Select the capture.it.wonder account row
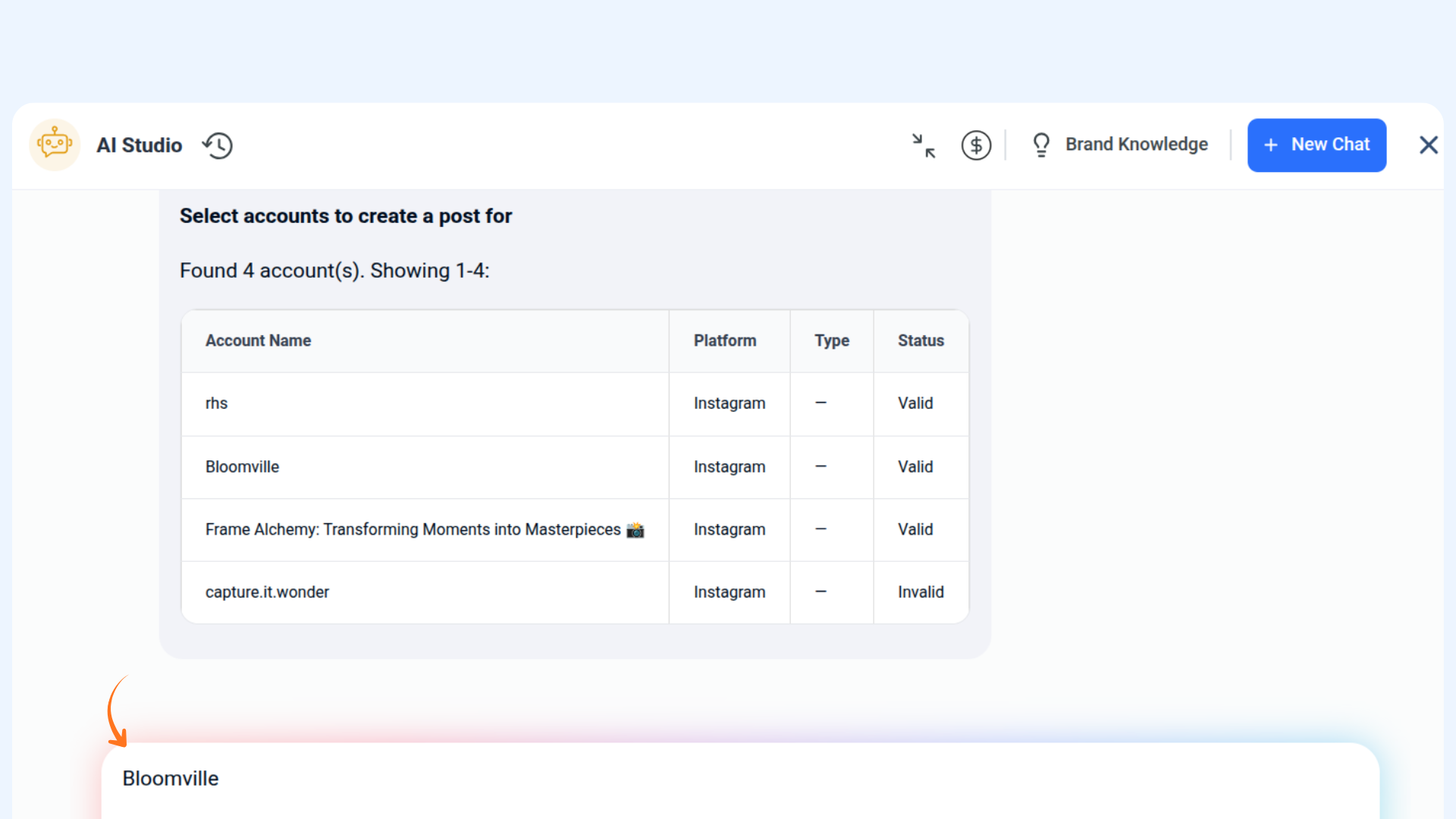The image size is (1456, 819). 267,592
